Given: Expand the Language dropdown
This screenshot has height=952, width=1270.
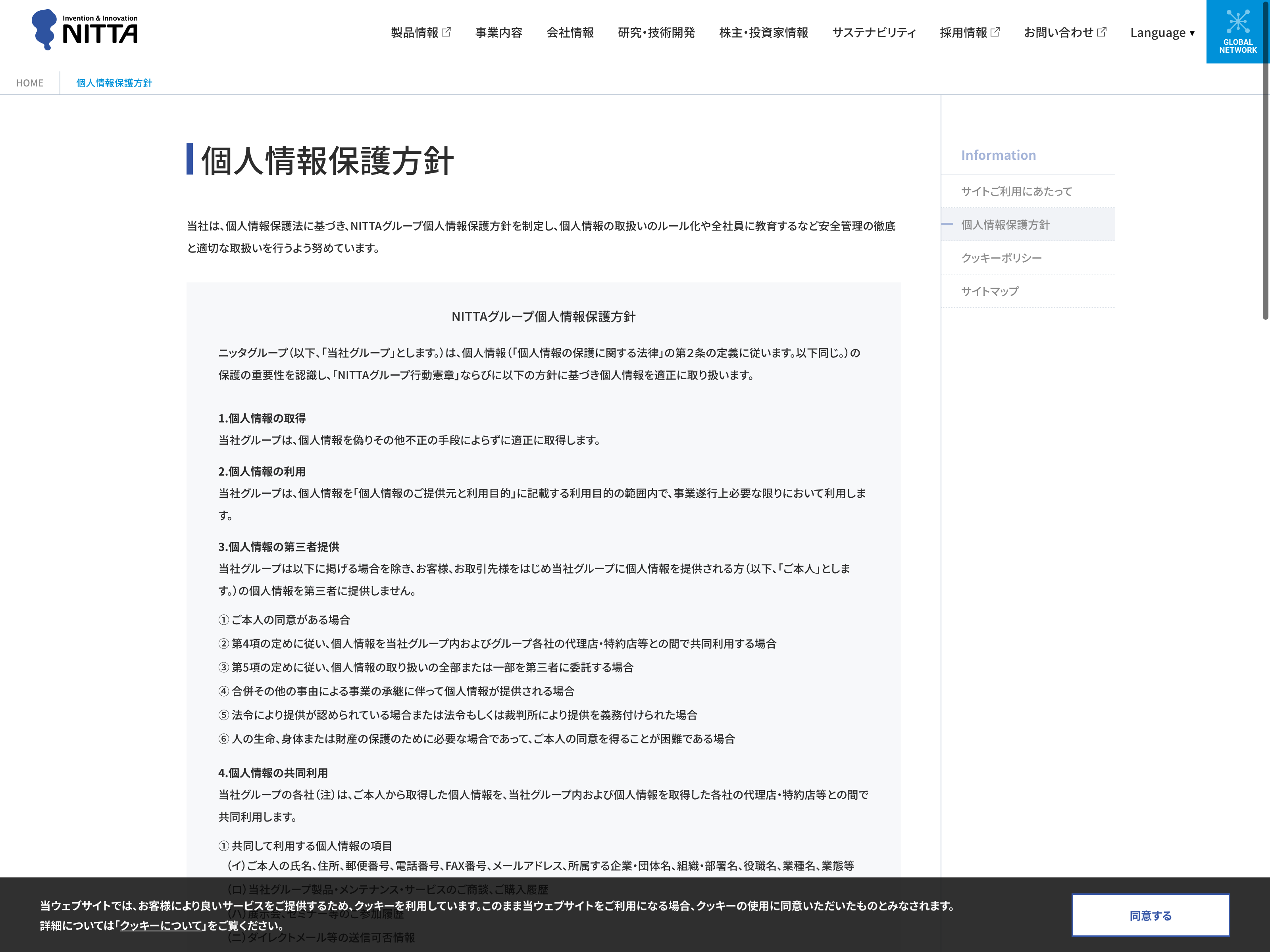Looking at the screenshot, I should coord(1162,33).
